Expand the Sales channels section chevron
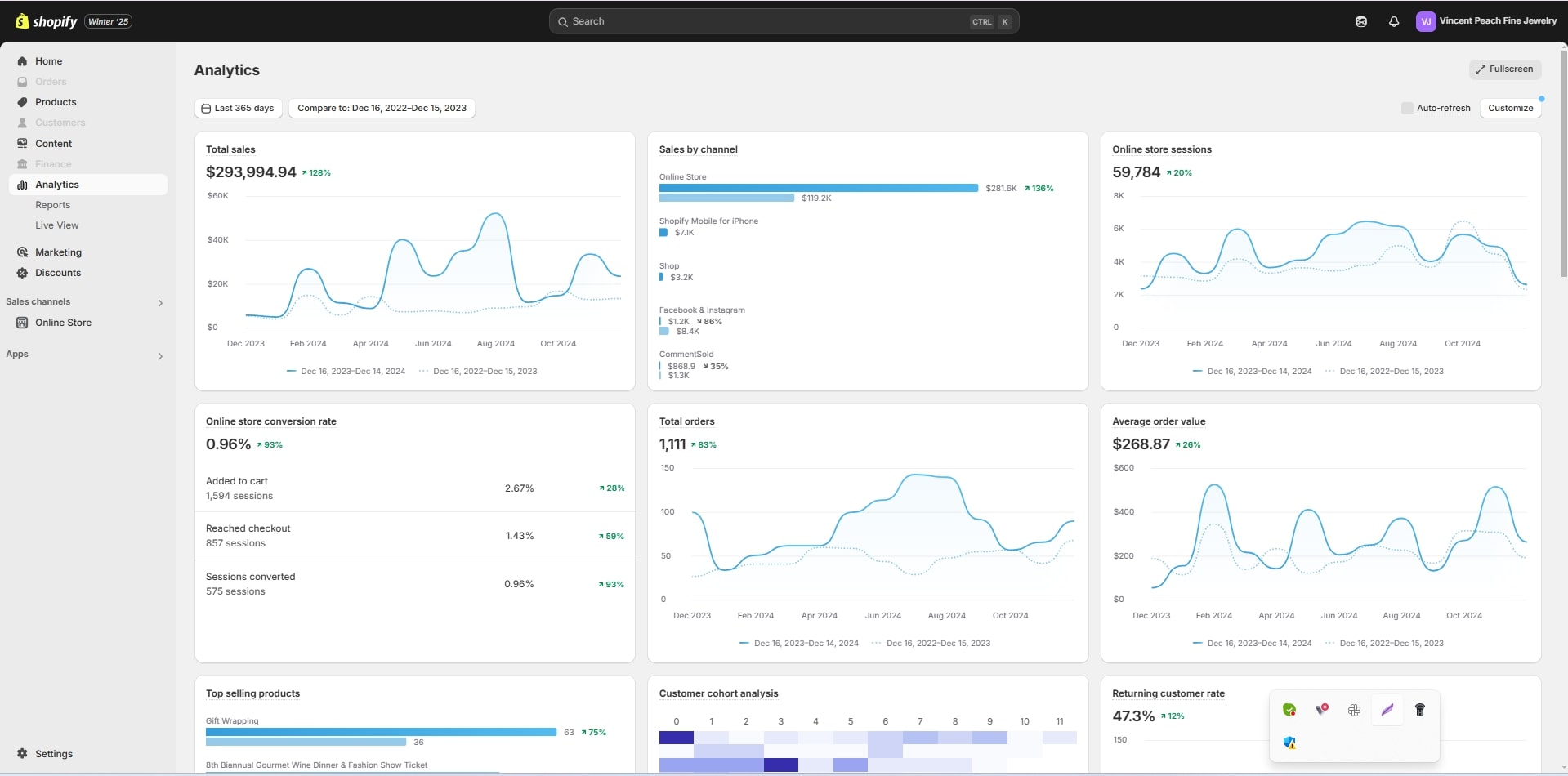Viewport: 1568px width, 776px height. (x=160, y=303)
